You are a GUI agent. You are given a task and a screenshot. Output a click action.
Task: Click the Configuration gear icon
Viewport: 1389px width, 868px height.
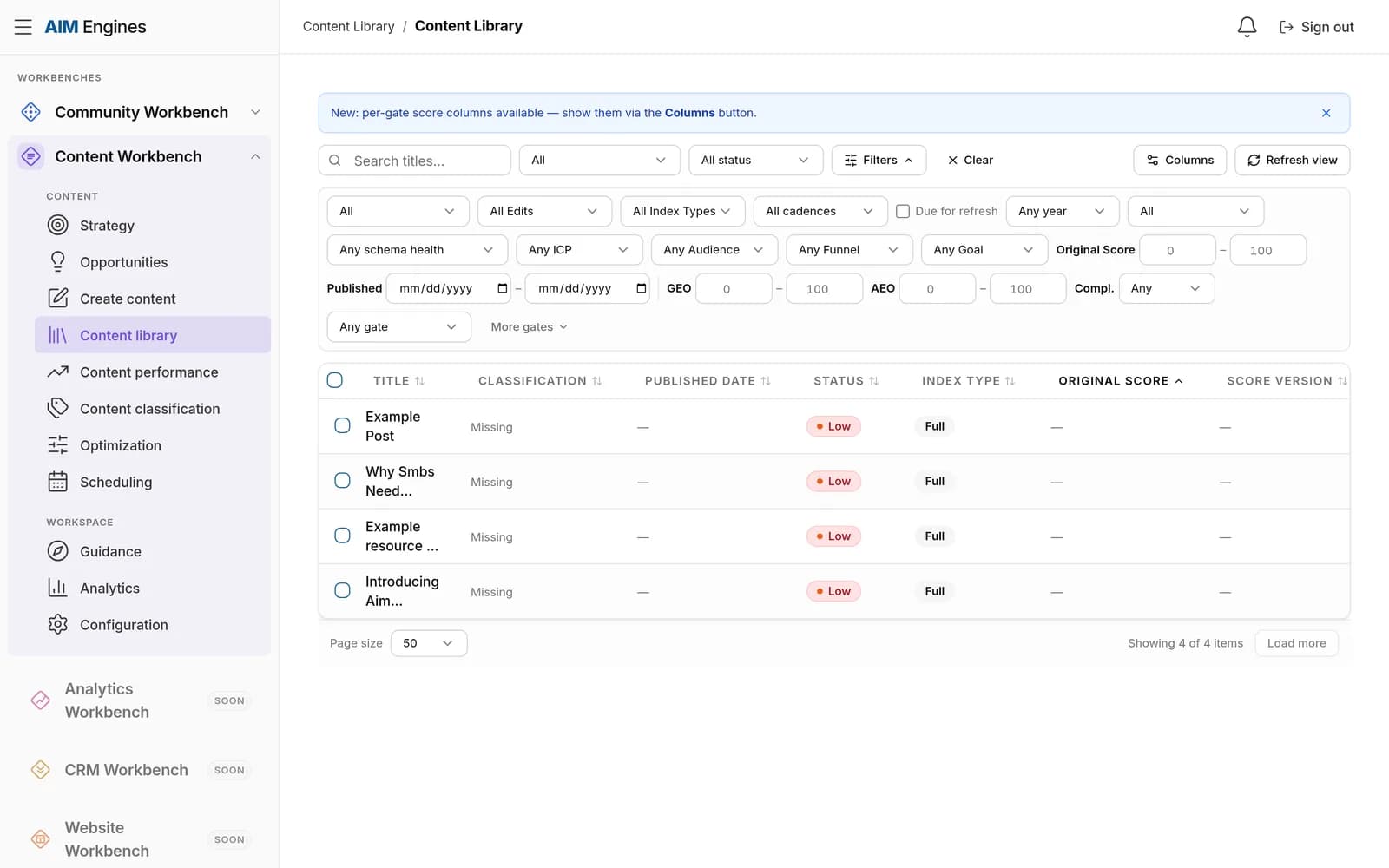click(57, 625)
